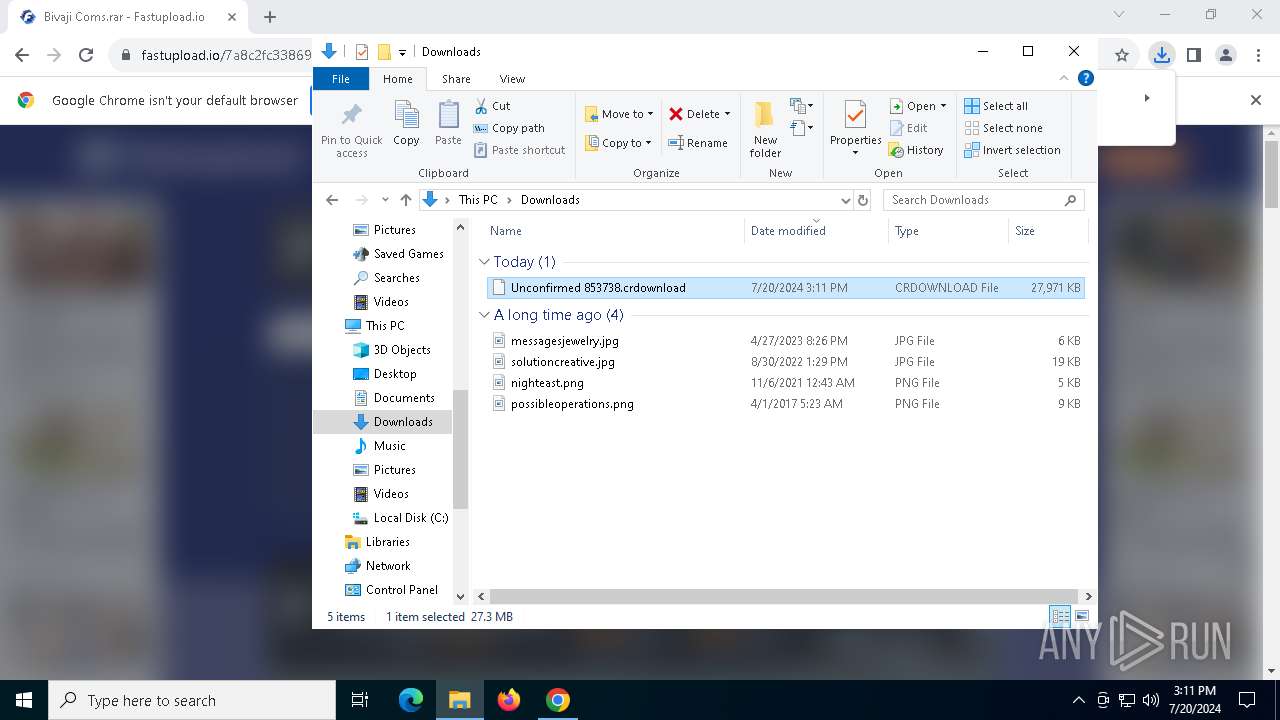This screenshot has height=720, width=1280.
Task: Open Explorer Help question mark icon
Action: pyautogui.click(x=1085, y=78)
